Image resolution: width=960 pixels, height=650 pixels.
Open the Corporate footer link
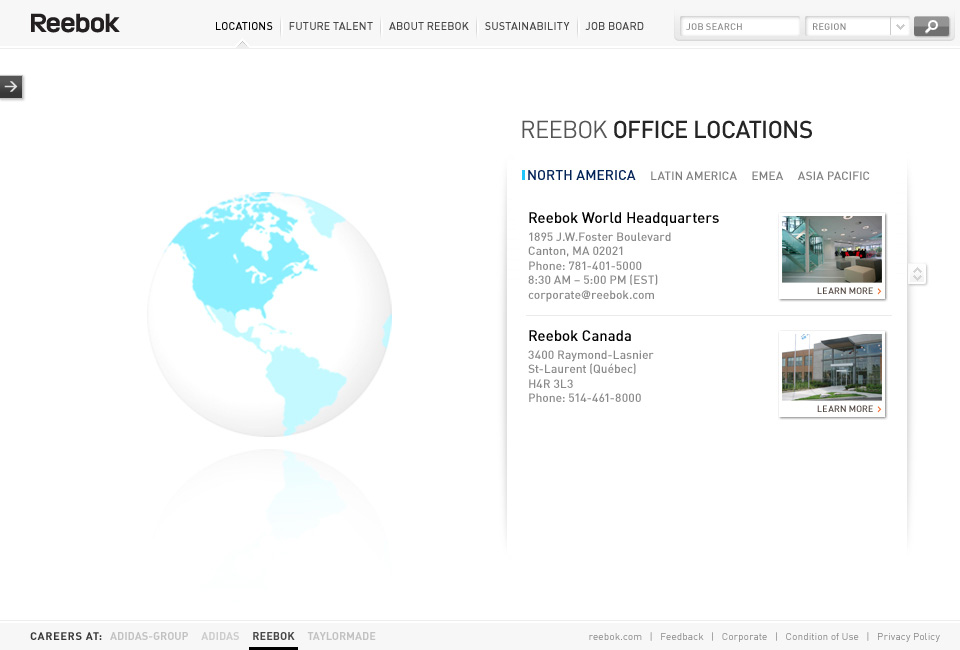744,637
